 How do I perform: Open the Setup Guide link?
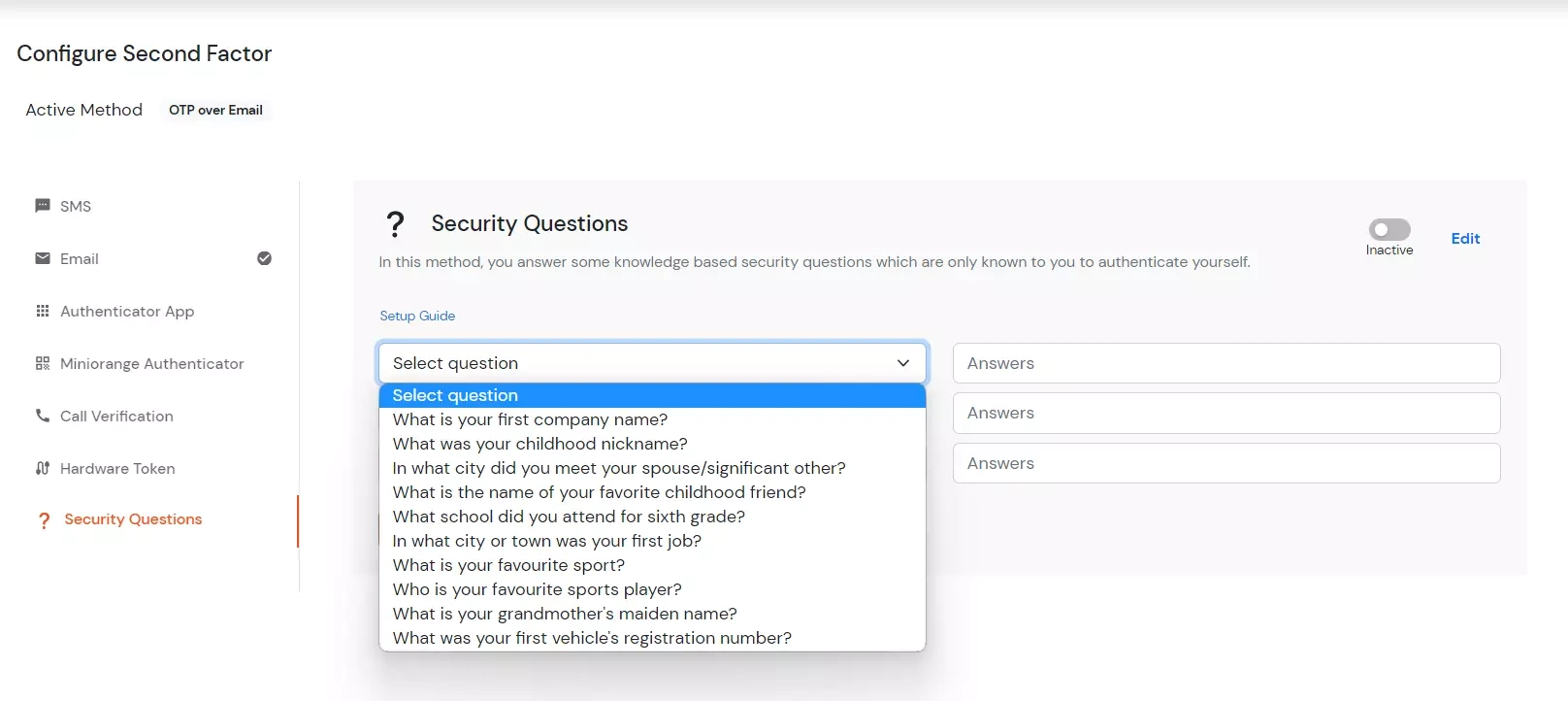tap(417, 316)
